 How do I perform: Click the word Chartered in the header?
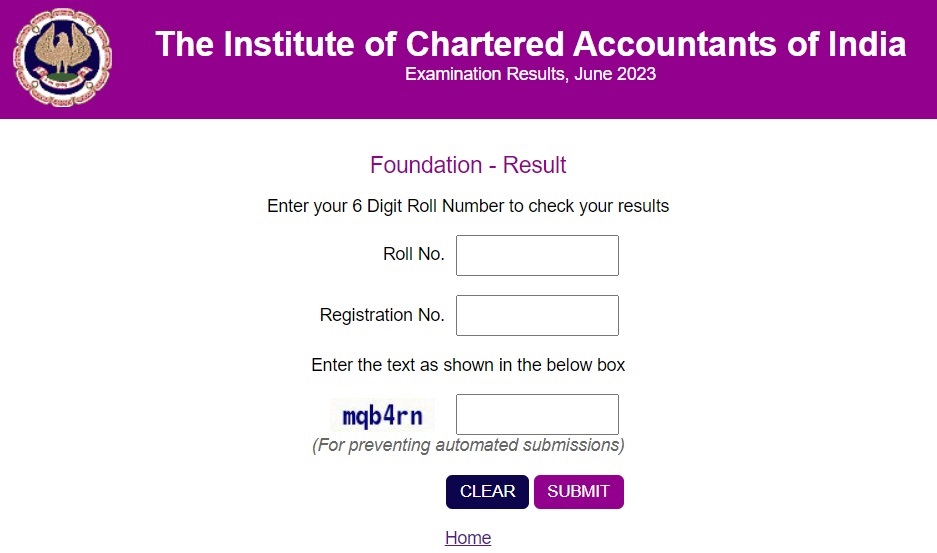pos(485,44)
